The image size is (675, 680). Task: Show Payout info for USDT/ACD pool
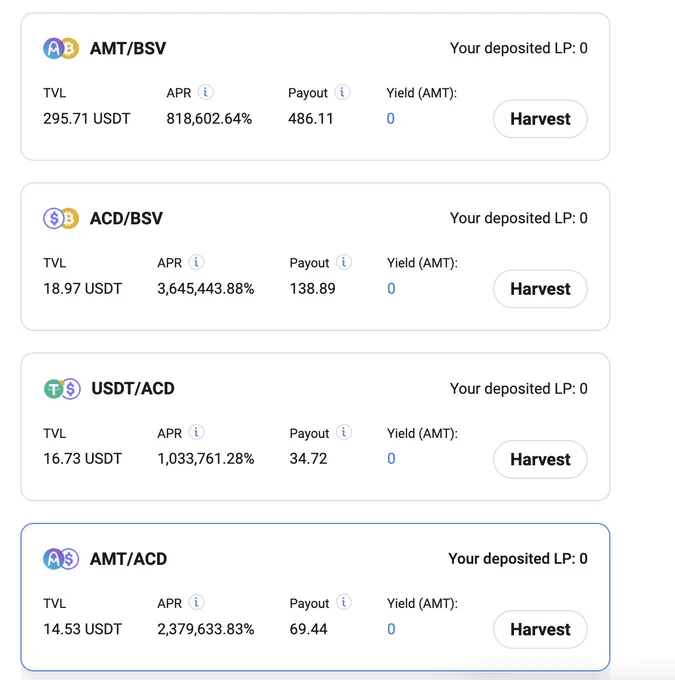(344, 432)
